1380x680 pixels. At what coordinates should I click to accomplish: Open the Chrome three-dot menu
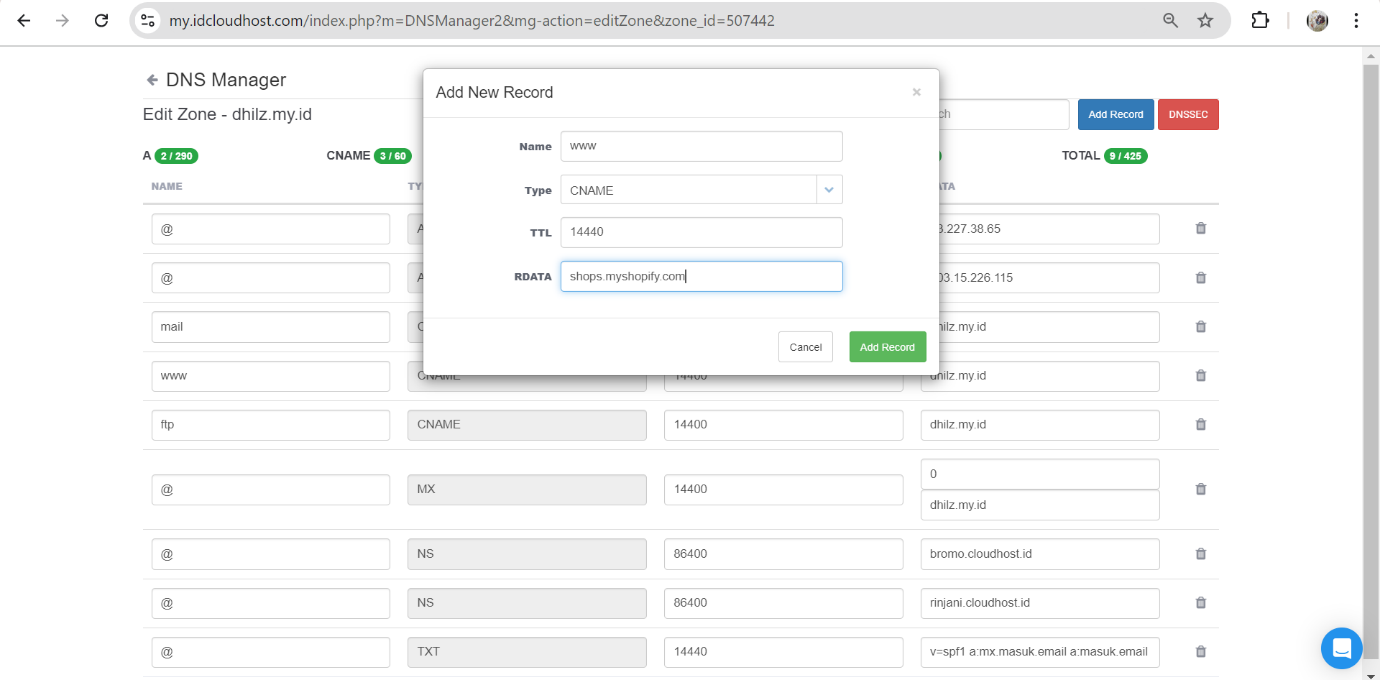(x=1356, y=20)
